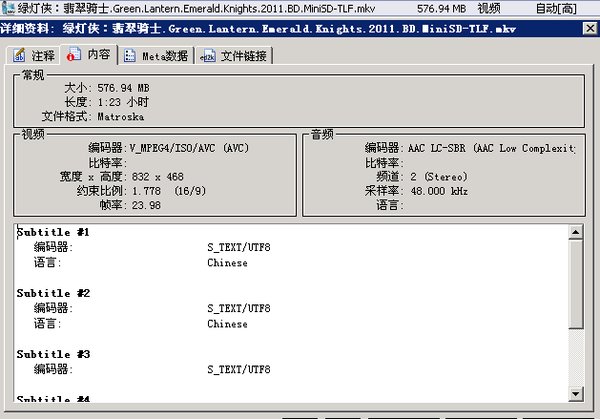Click the Subtitle #3 heading
Viewport: 600px width, 419px height.
pyautogui.click(x=53, y=354)
